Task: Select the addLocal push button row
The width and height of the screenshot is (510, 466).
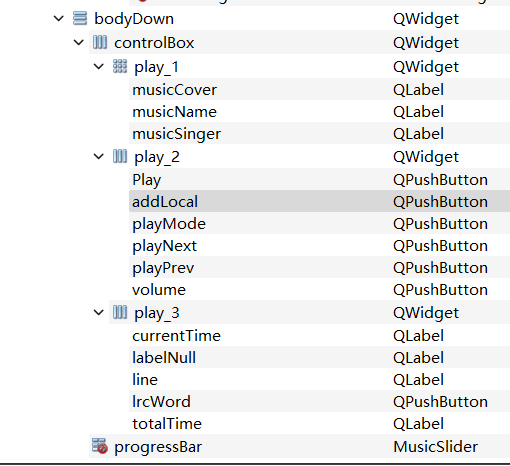Action: point(319,201)
